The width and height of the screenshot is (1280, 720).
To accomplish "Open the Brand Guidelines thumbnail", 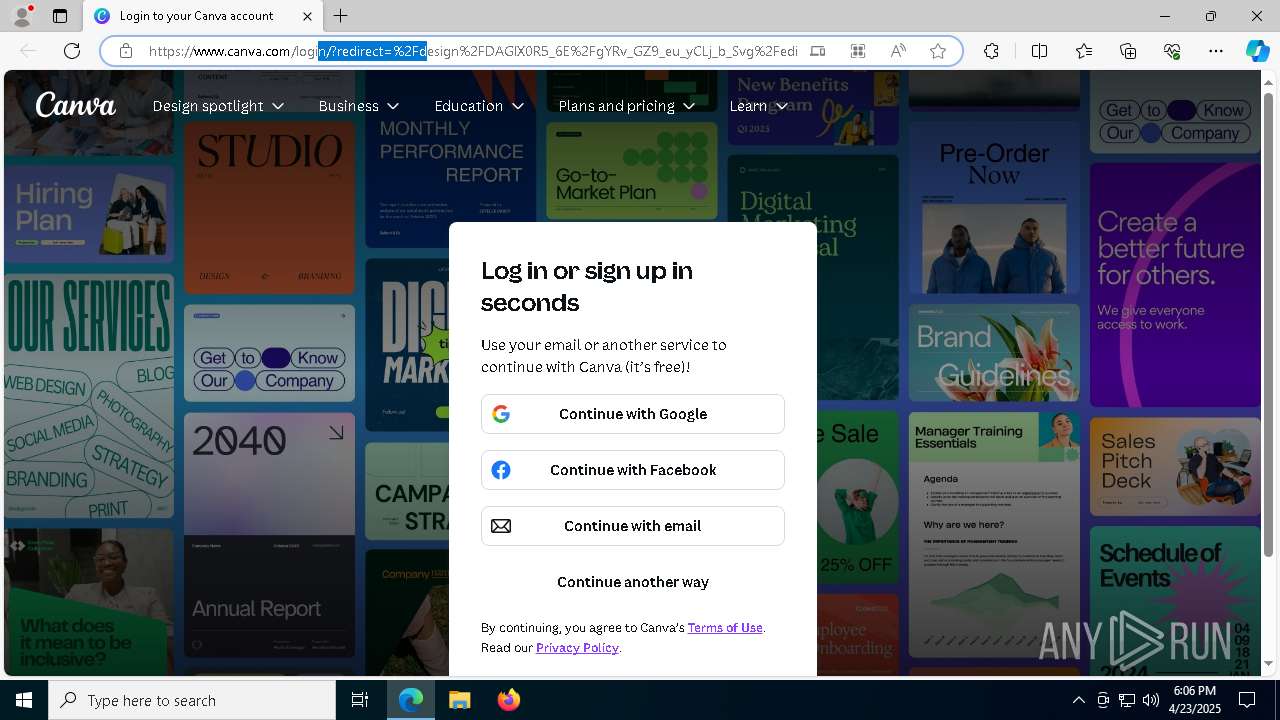I will point(994,353).
